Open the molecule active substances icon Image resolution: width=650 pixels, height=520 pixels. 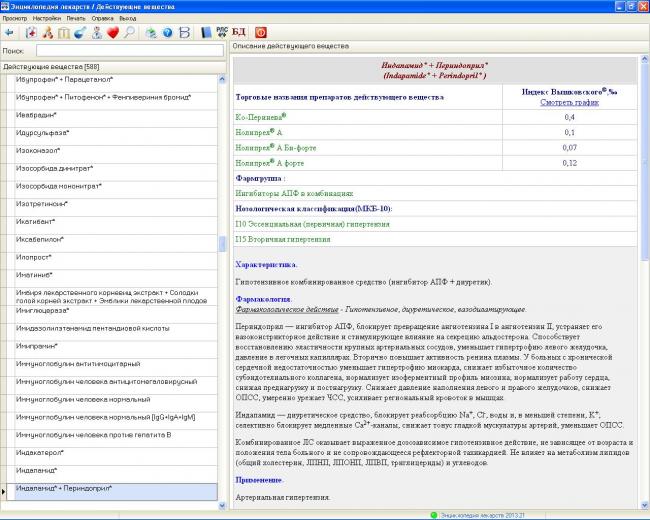(x=48, y=32)
